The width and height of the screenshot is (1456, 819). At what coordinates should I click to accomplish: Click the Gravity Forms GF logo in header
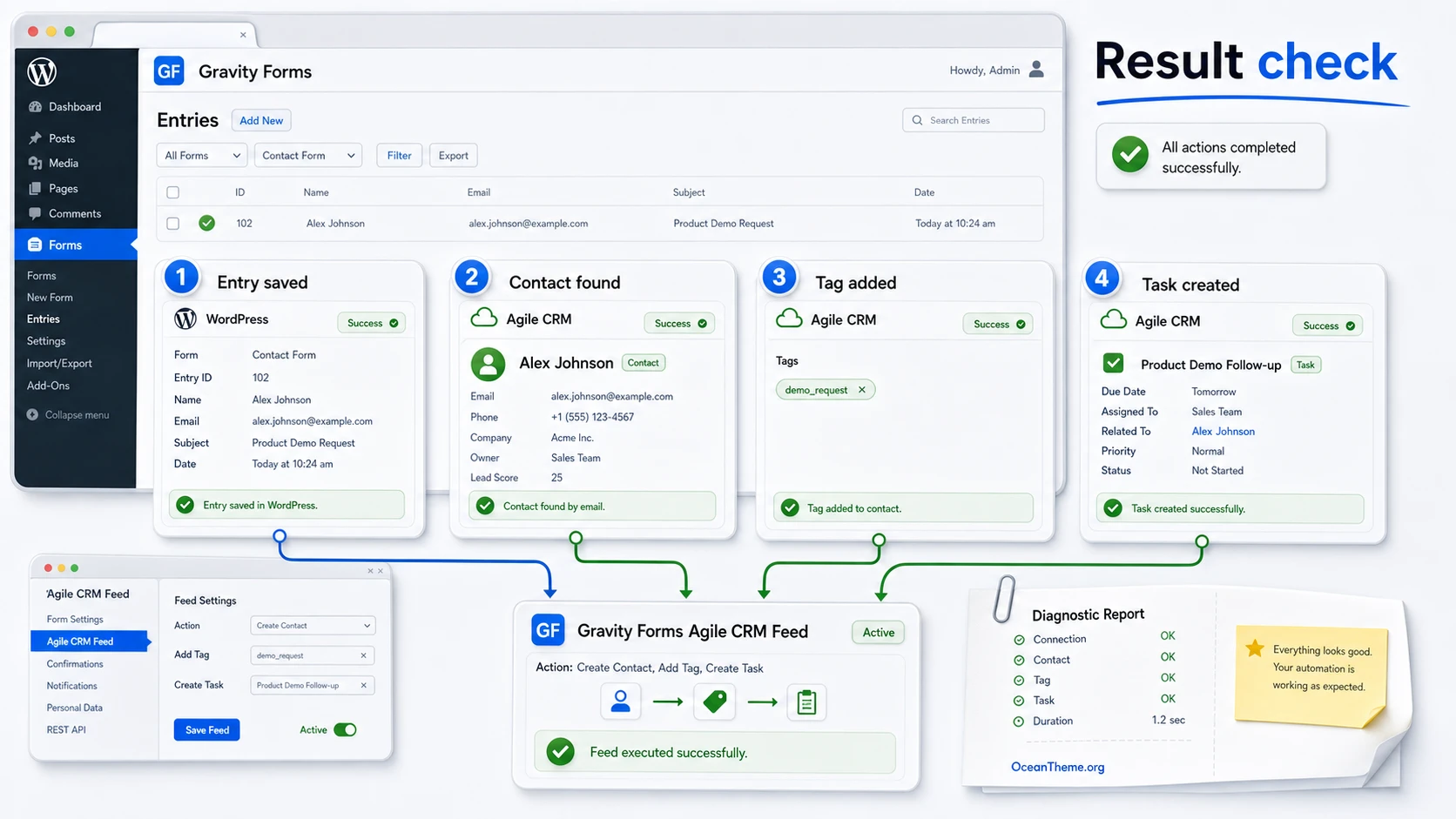169,70
